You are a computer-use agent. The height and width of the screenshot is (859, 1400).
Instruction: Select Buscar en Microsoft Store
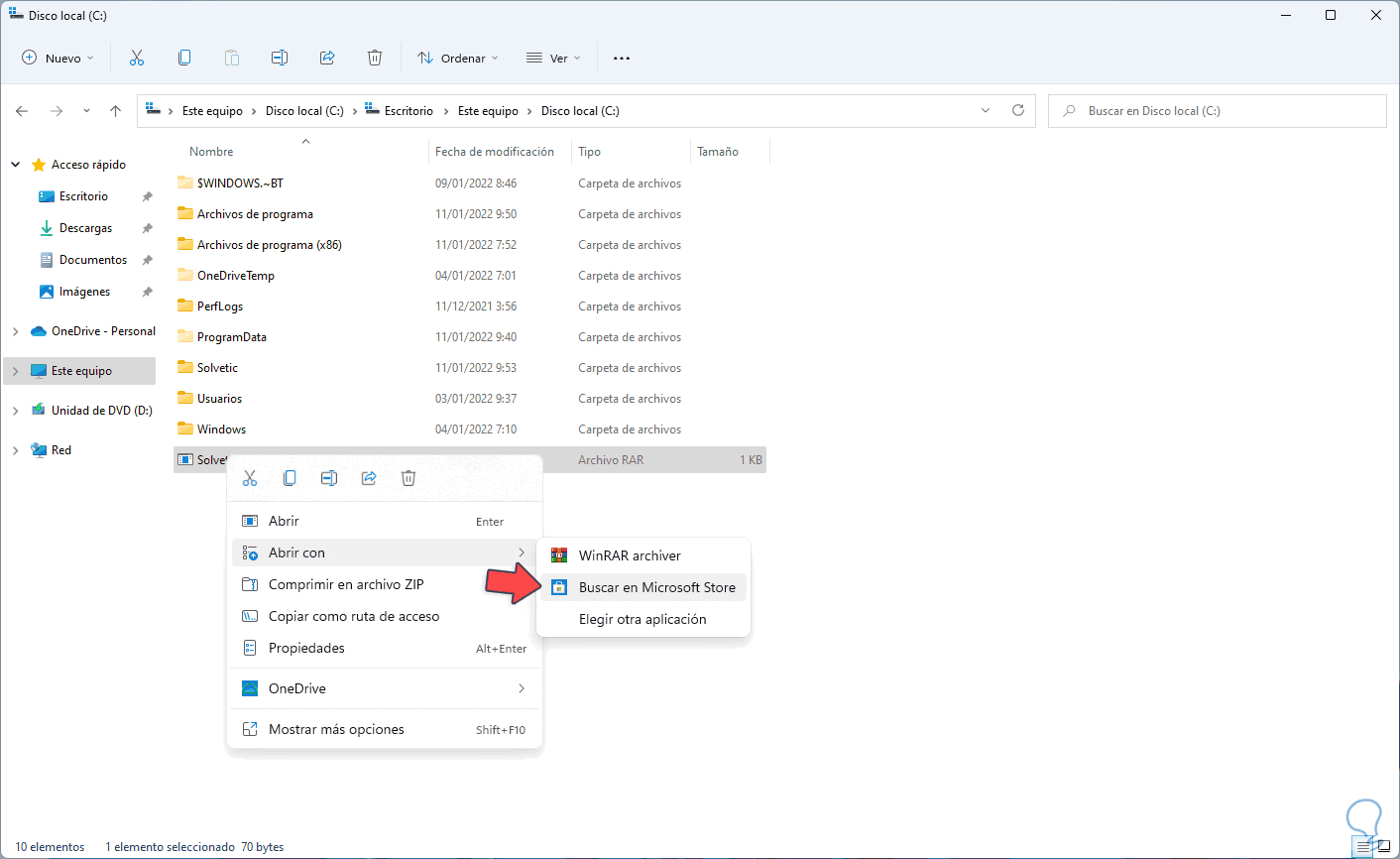click(x=643, y=587)
